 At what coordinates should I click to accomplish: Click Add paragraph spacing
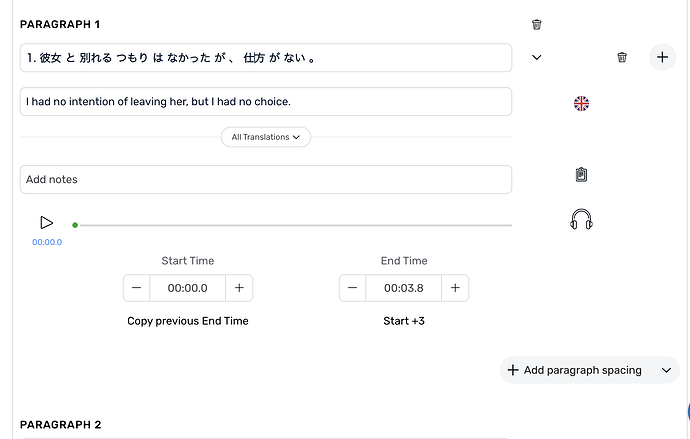(576, 370)
